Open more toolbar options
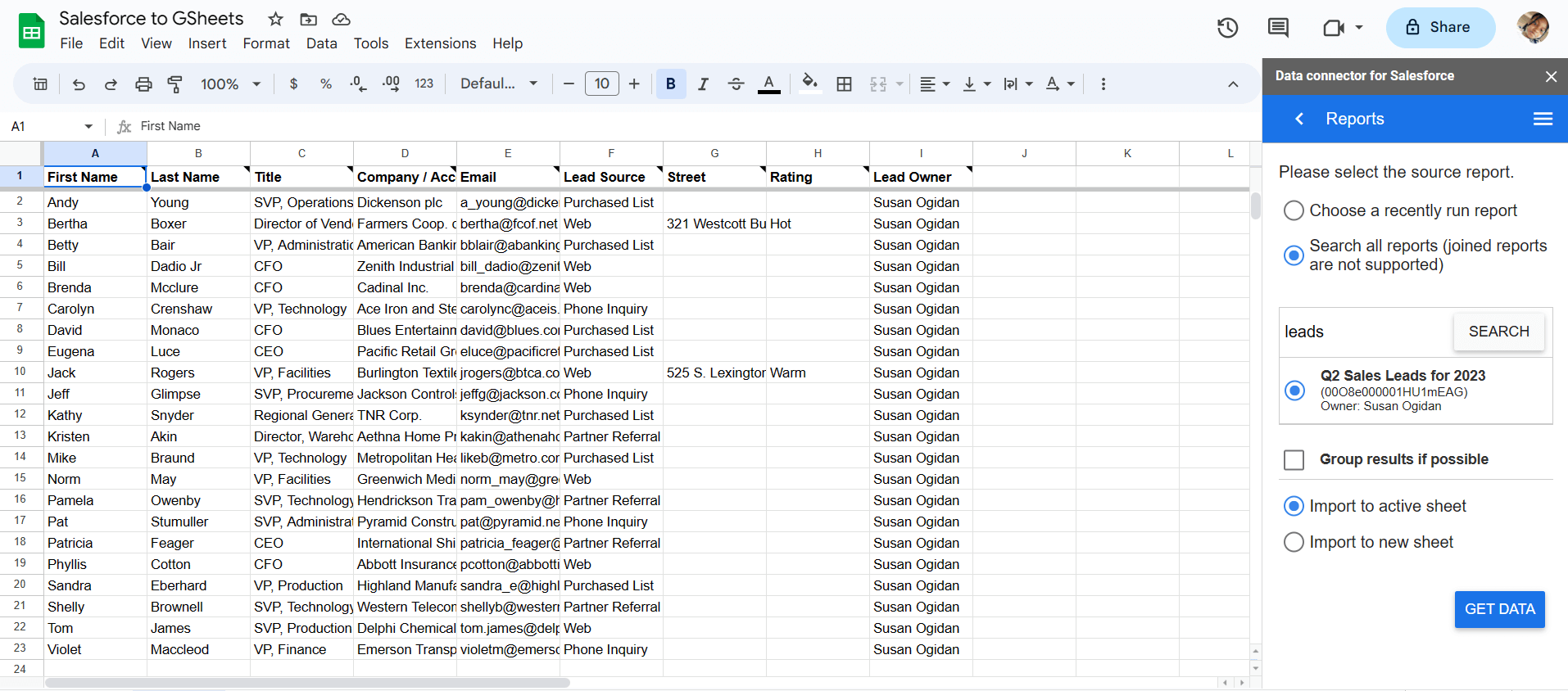Viewport: 1568px width, 691px height. [x=1103, y=84]
